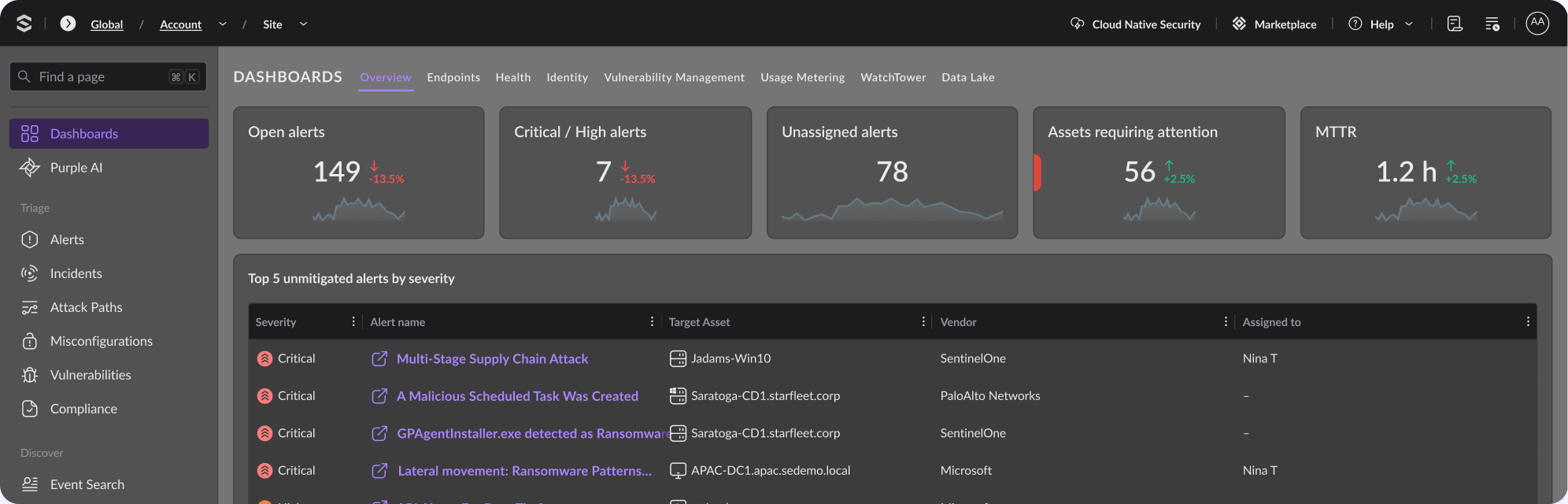Open Assigned to column options menu
The height and width of the screenshot is (504, 1568).
pyautogui.click(x=1528, y=321)
